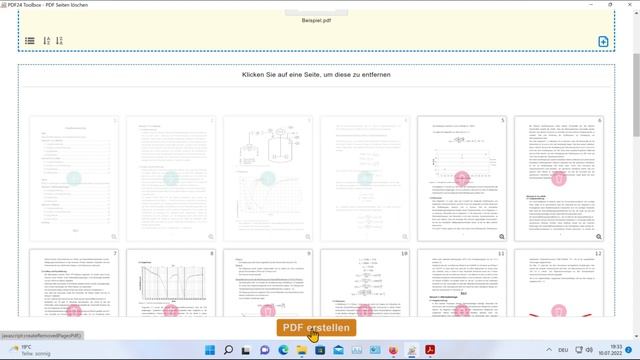The image size is (640, 360).
Task: Select page 11 thumbnail
Action: [x=462, y=283]
